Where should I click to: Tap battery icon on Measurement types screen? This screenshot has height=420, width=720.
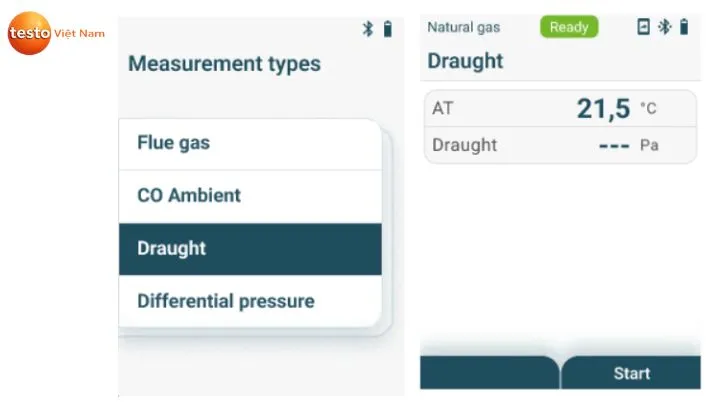(387, 29)
